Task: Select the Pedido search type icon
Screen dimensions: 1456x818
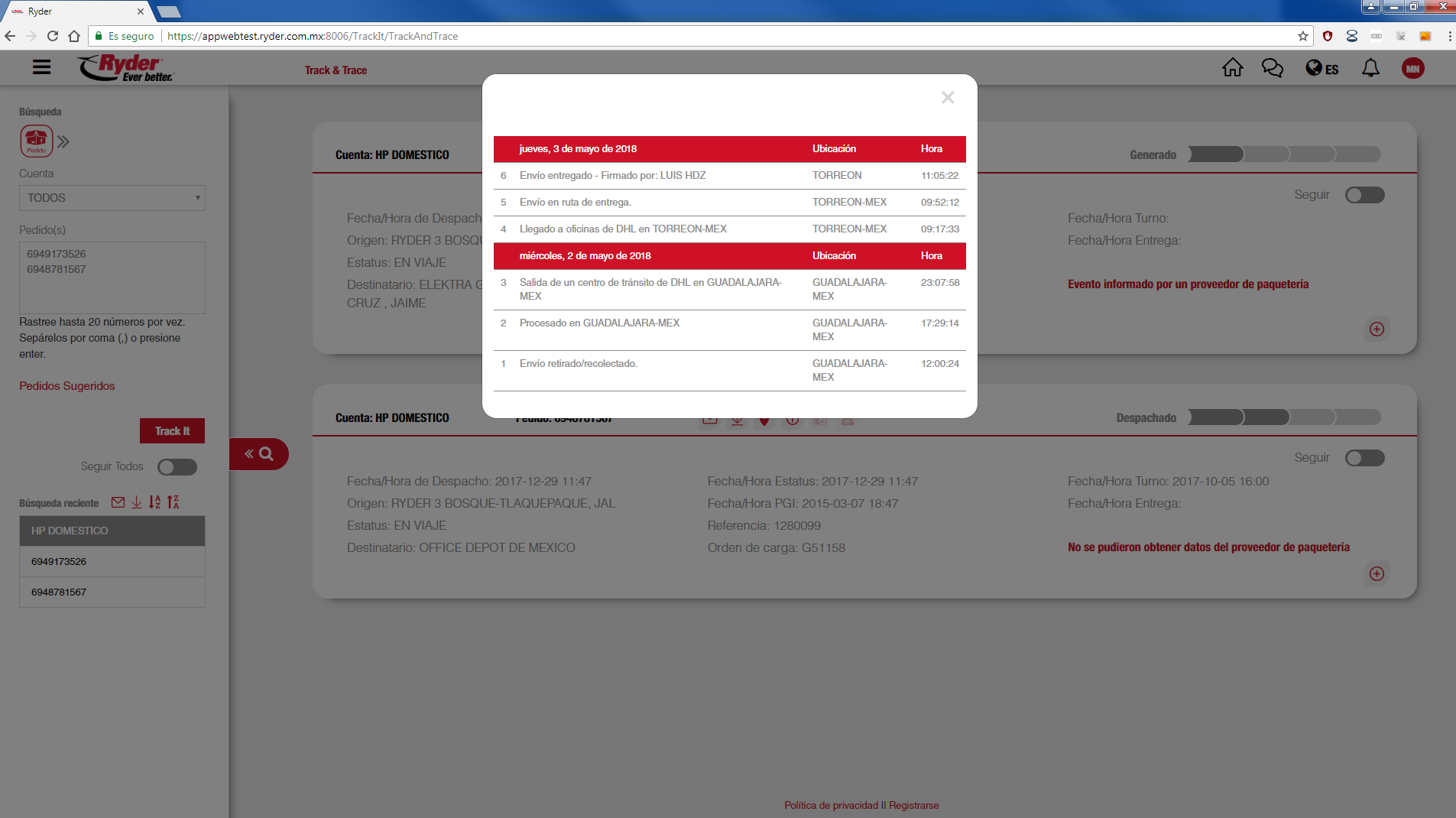Action: click(x=36, y=141)
